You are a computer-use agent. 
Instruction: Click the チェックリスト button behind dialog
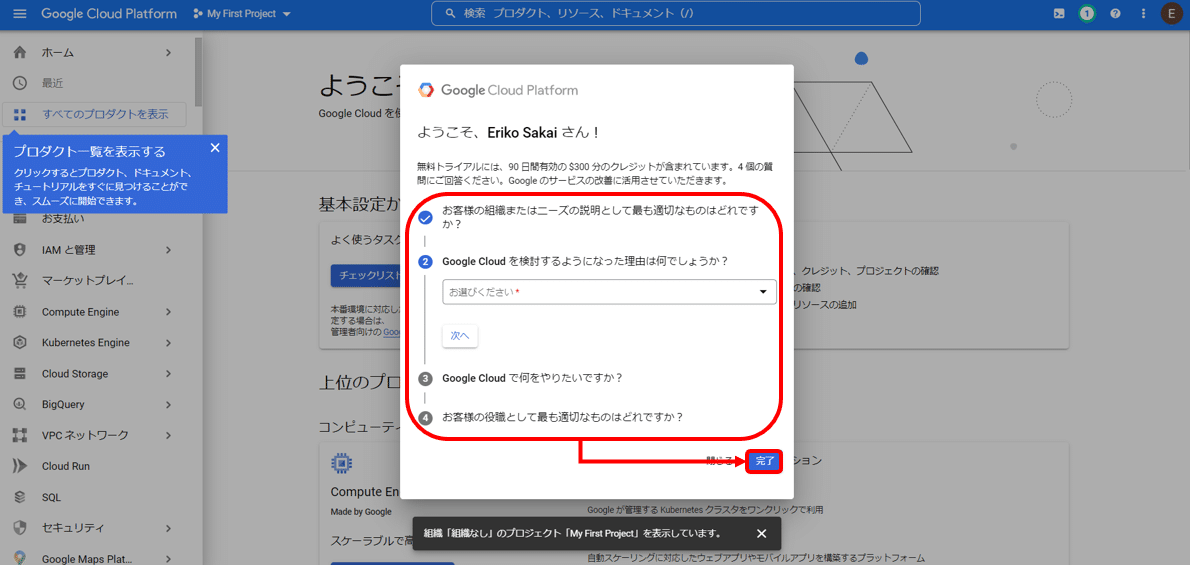366,276
